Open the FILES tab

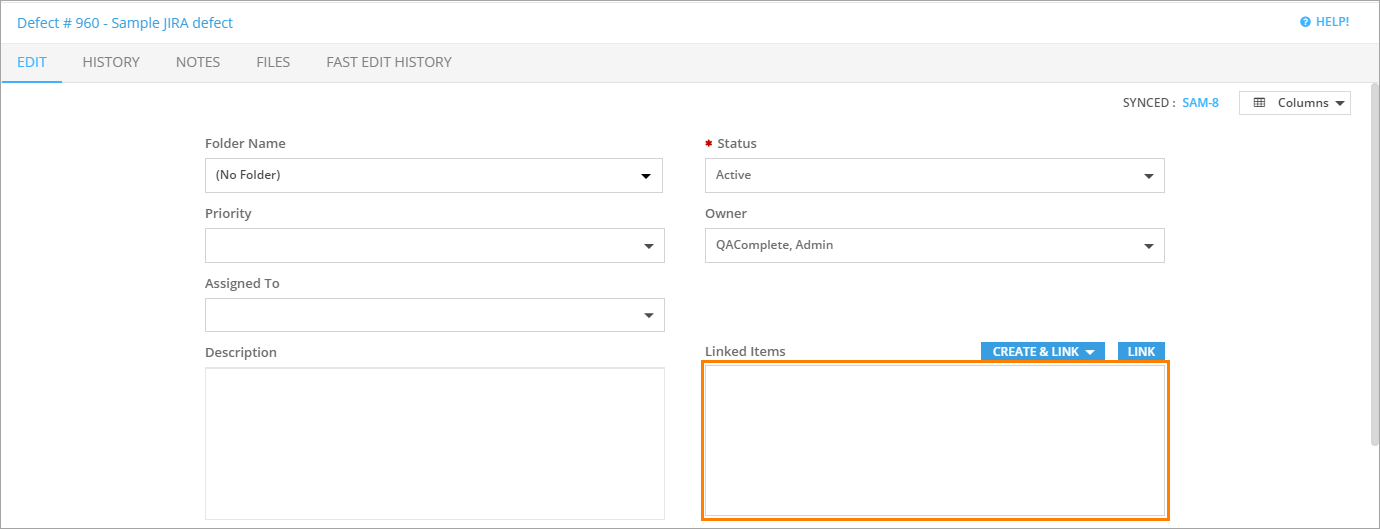click(x=273, y=62)
